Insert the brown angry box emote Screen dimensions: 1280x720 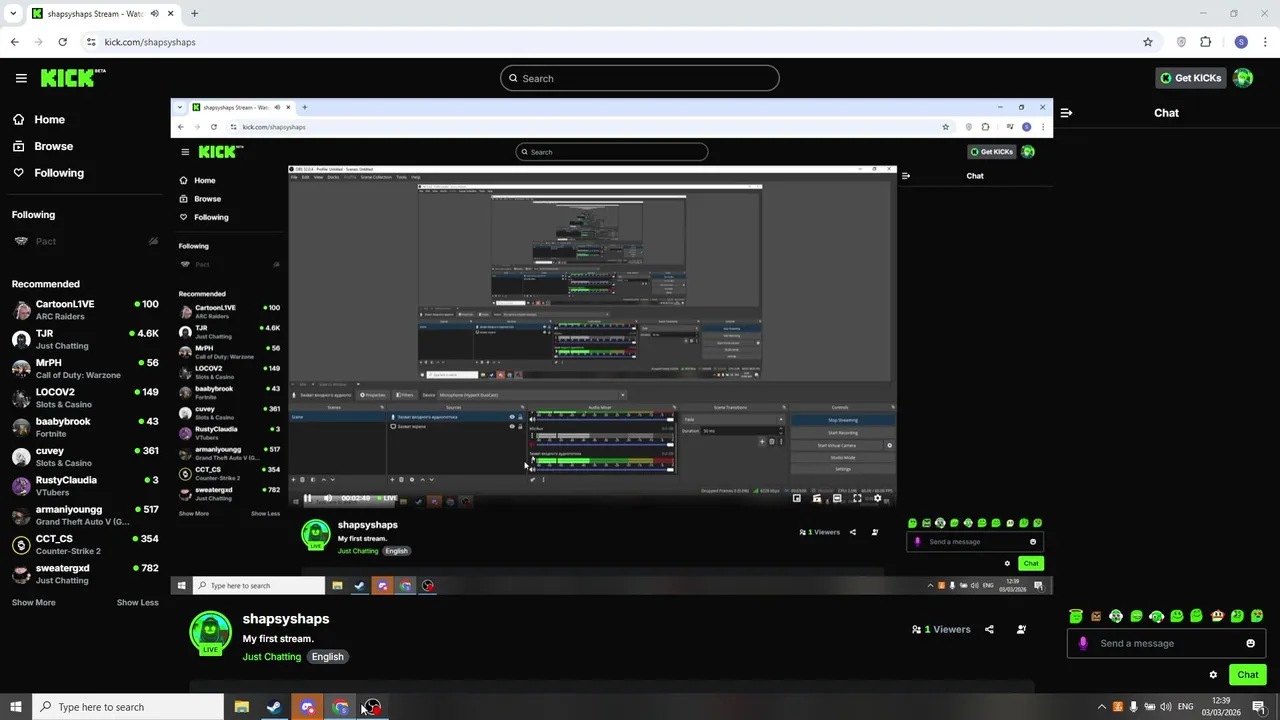pyautogui.click(x=1096, y=616)
